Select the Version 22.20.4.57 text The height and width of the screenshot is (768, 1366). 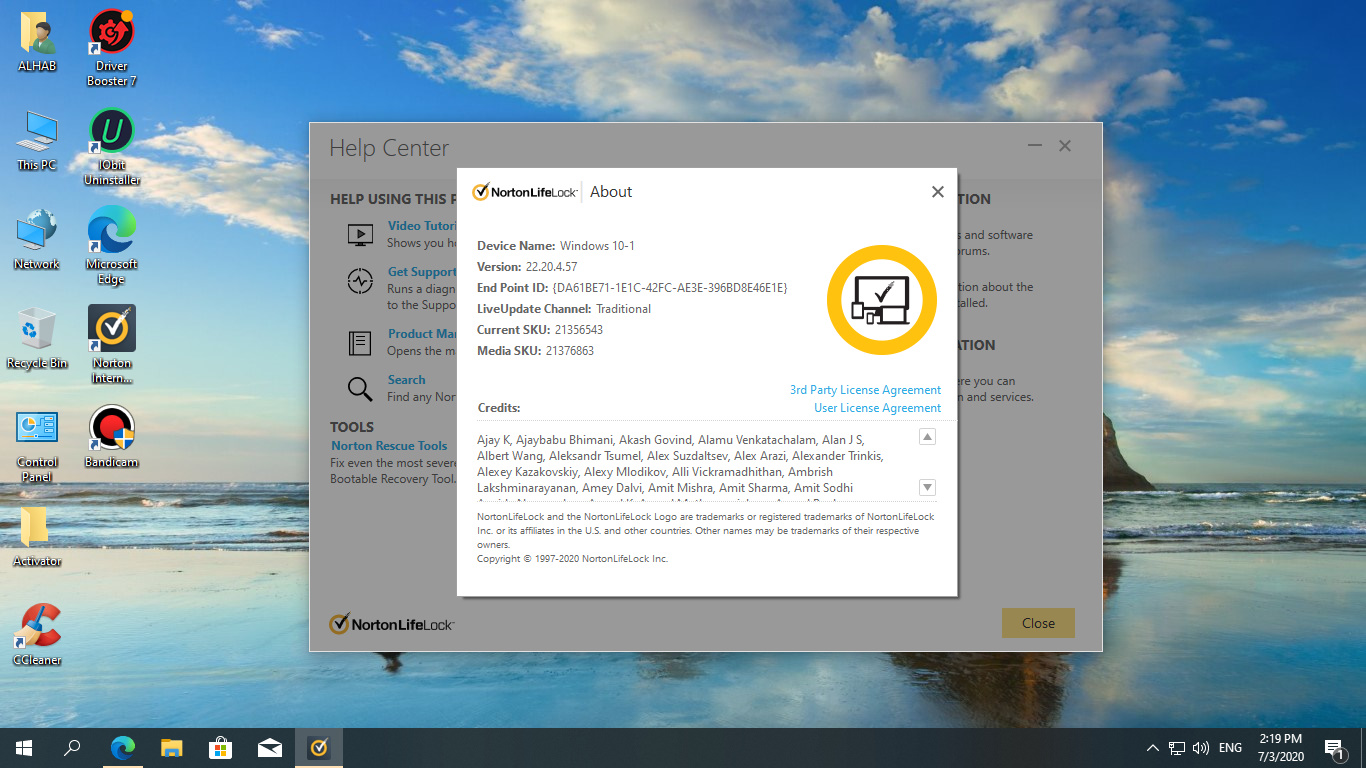click(527, 267)
